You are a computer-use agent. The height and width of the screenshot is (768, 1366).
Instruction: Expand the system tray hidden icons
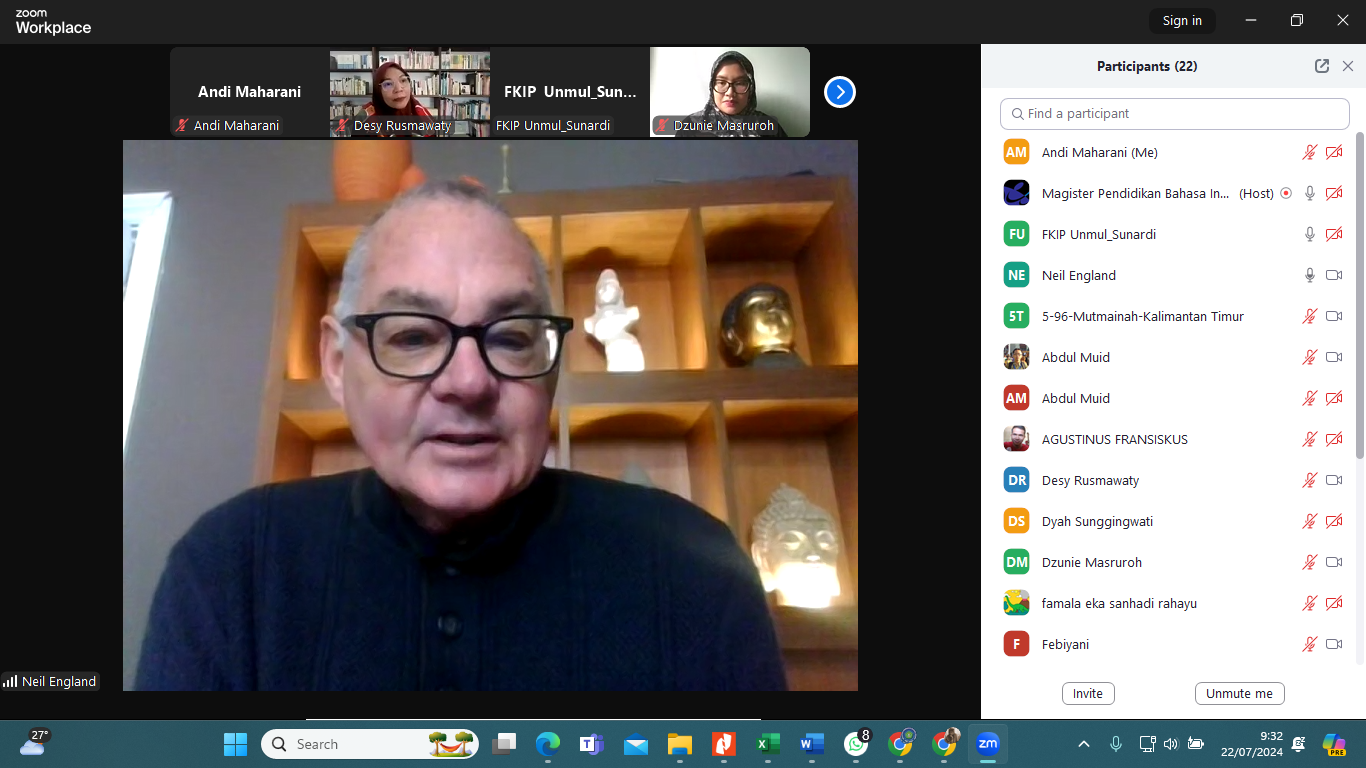pos(1084,744)
